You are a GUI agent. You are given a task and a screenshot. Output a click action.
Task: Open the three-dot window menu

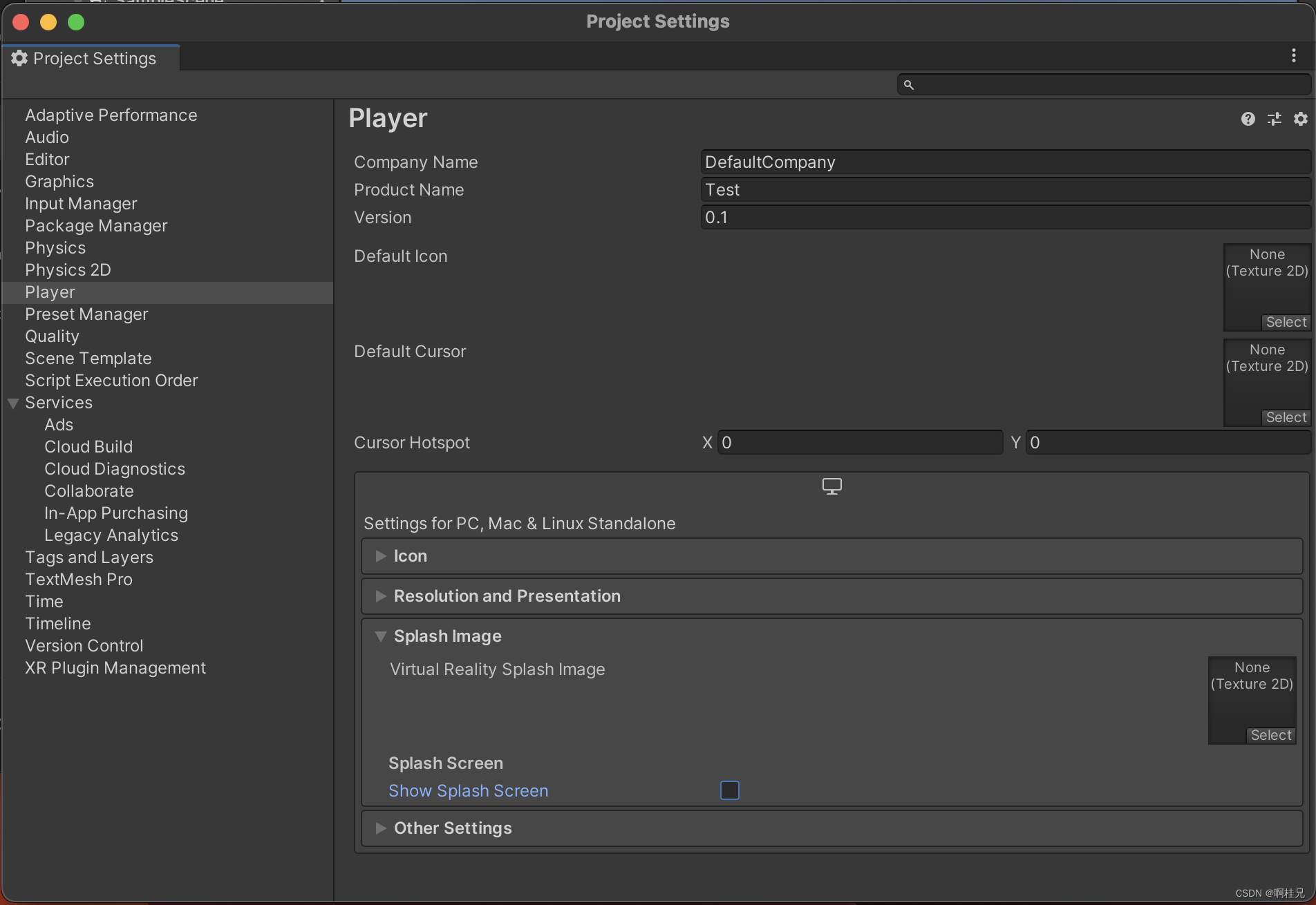point(1294,55)
